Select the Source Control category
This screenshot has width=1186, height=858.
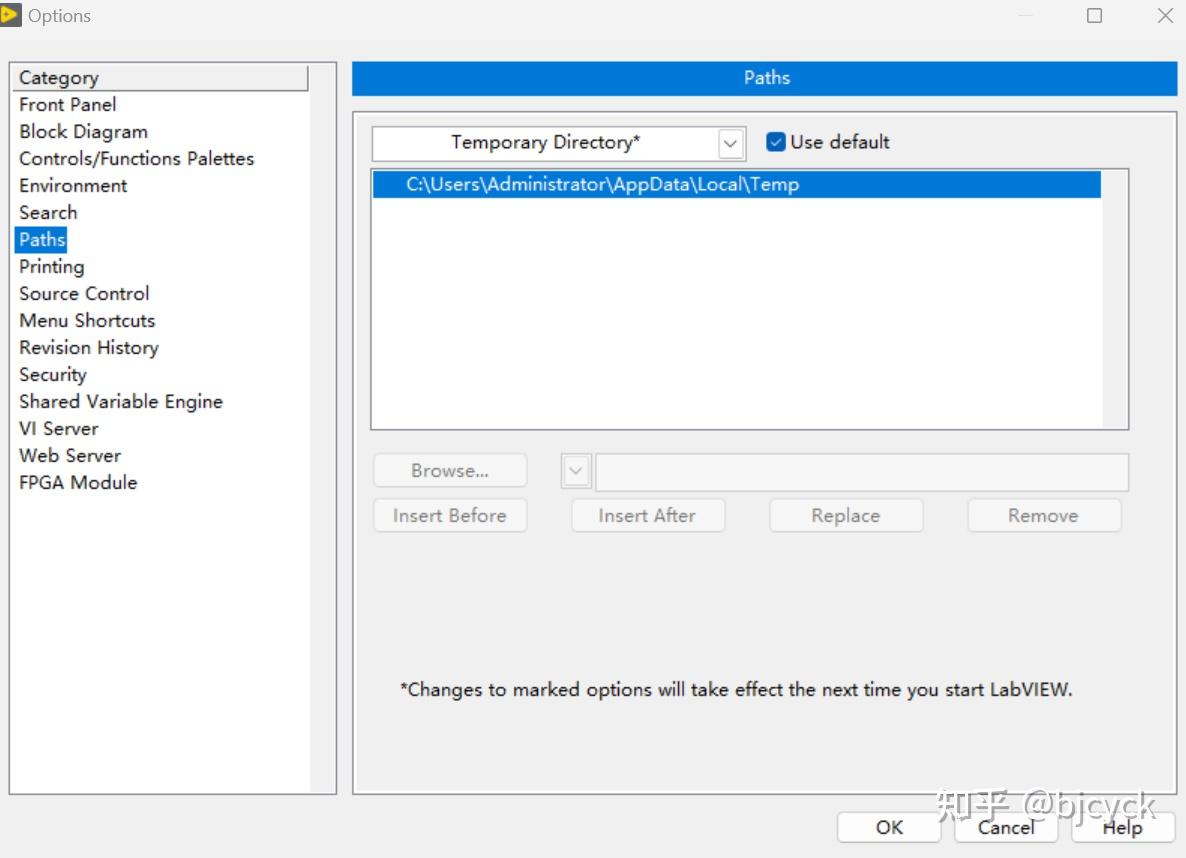[x=84, y=294]
